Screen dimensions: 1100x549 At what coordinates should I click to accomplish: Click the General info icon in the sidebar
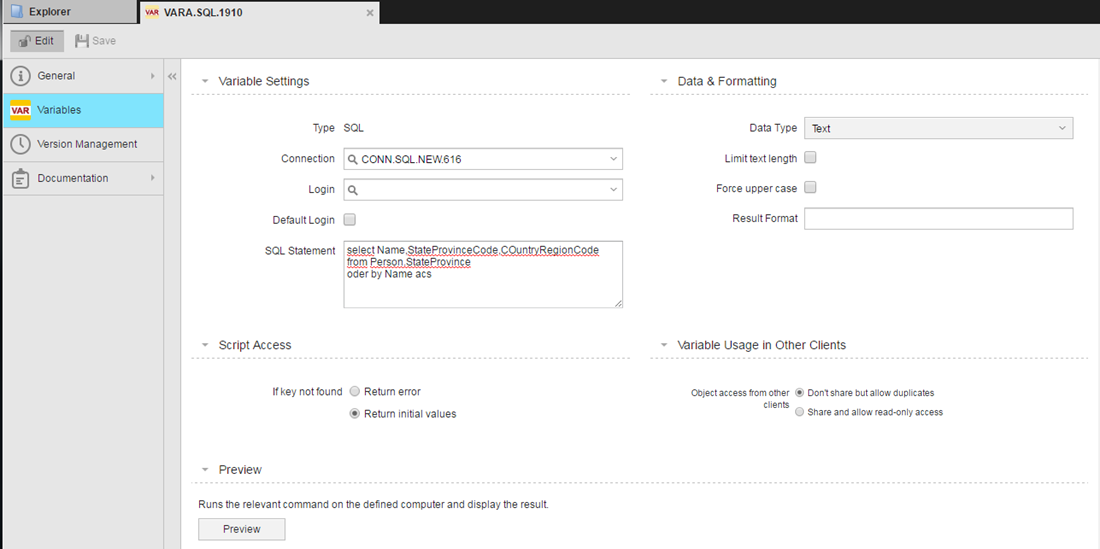click(x=21, y=76)
